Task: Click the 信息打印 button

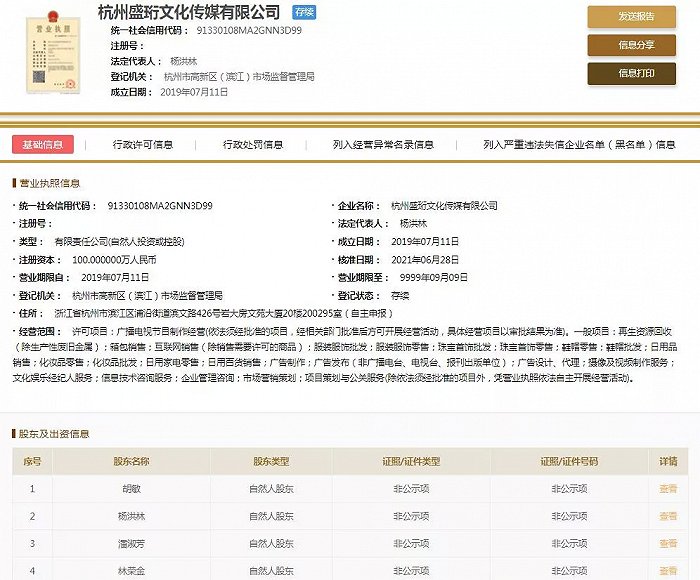Action: (631, 74)
